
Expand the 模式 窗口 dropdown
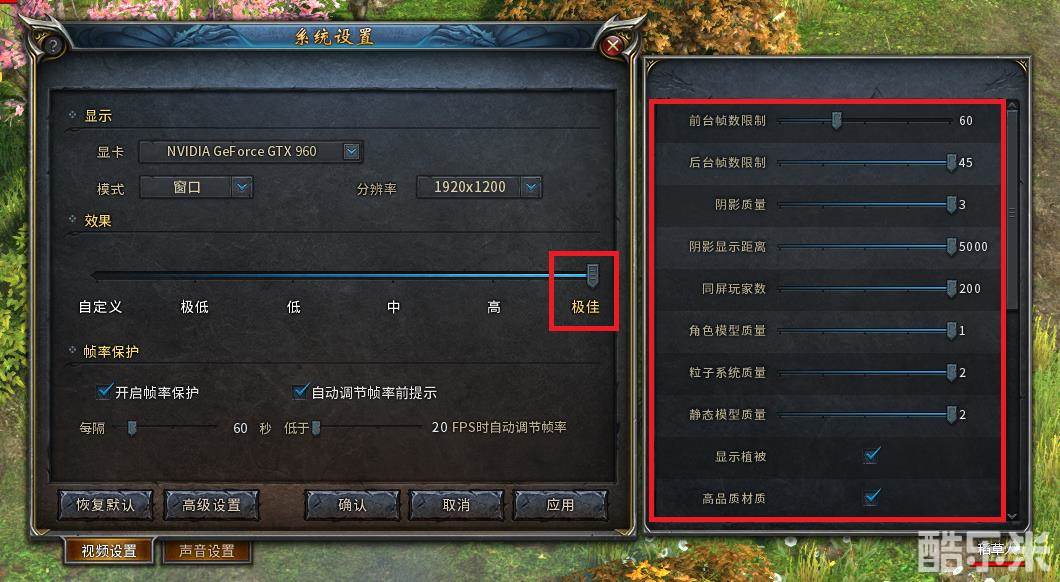[242, 187]
